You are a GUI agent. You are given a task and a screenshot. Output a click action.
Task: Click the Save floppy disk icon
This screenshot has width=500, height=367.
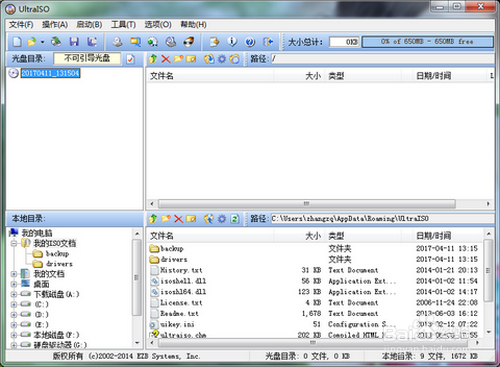74,42
